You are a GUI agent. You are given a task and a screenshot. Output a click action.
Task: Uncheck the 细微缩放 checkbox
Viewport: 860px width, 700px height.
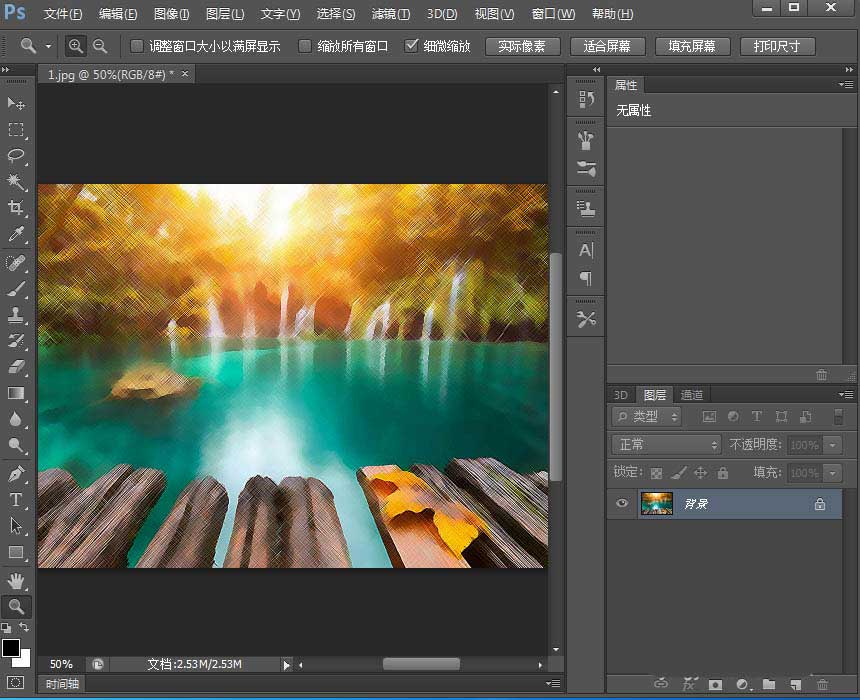(411, 45)
